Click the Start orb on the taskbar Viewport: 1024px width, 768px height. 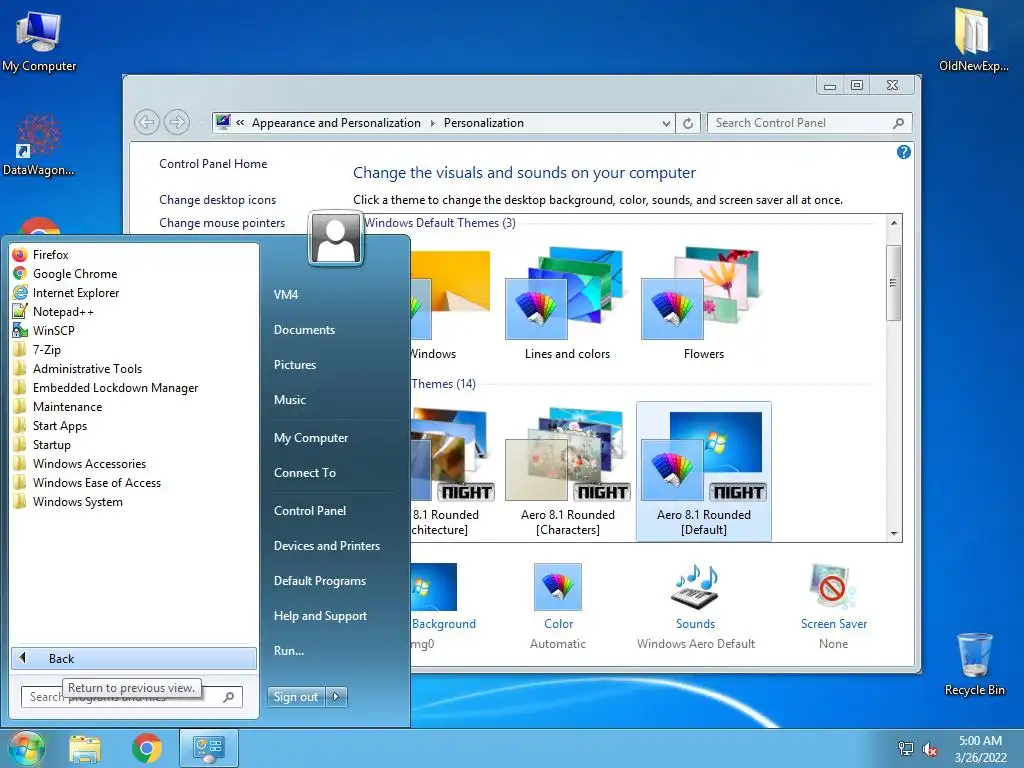click(x=26, y=748)
